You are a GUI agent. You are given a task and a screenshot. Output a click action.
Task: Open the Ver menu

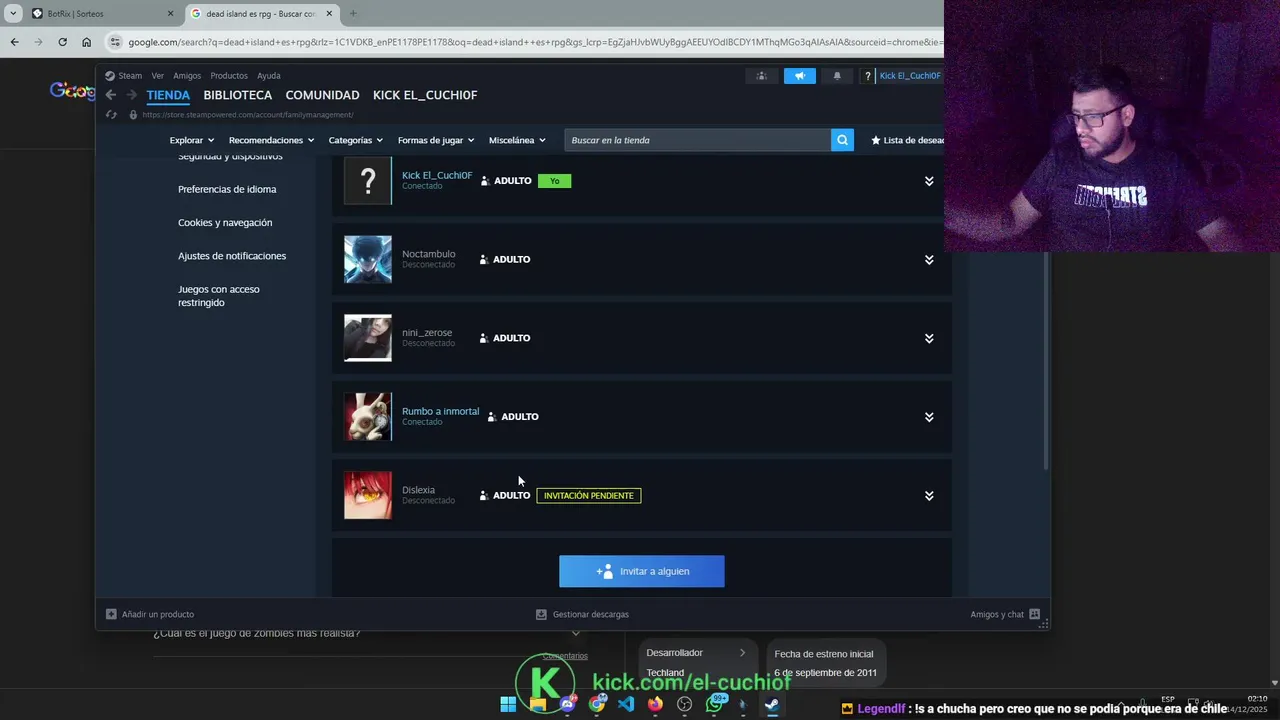pyautogui.click(x=158, y=76)
